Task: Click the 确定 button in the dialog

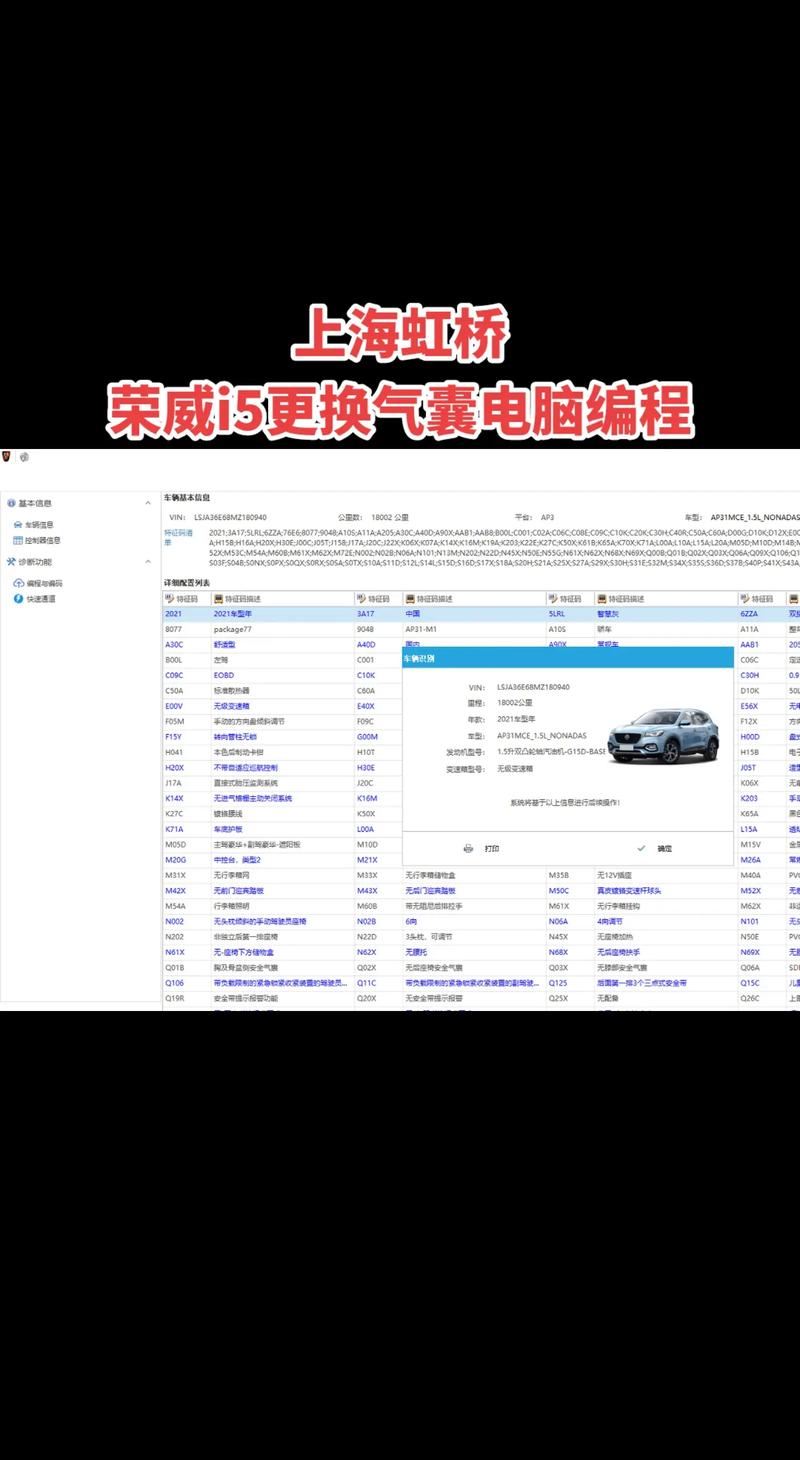Action: [655, 848]
